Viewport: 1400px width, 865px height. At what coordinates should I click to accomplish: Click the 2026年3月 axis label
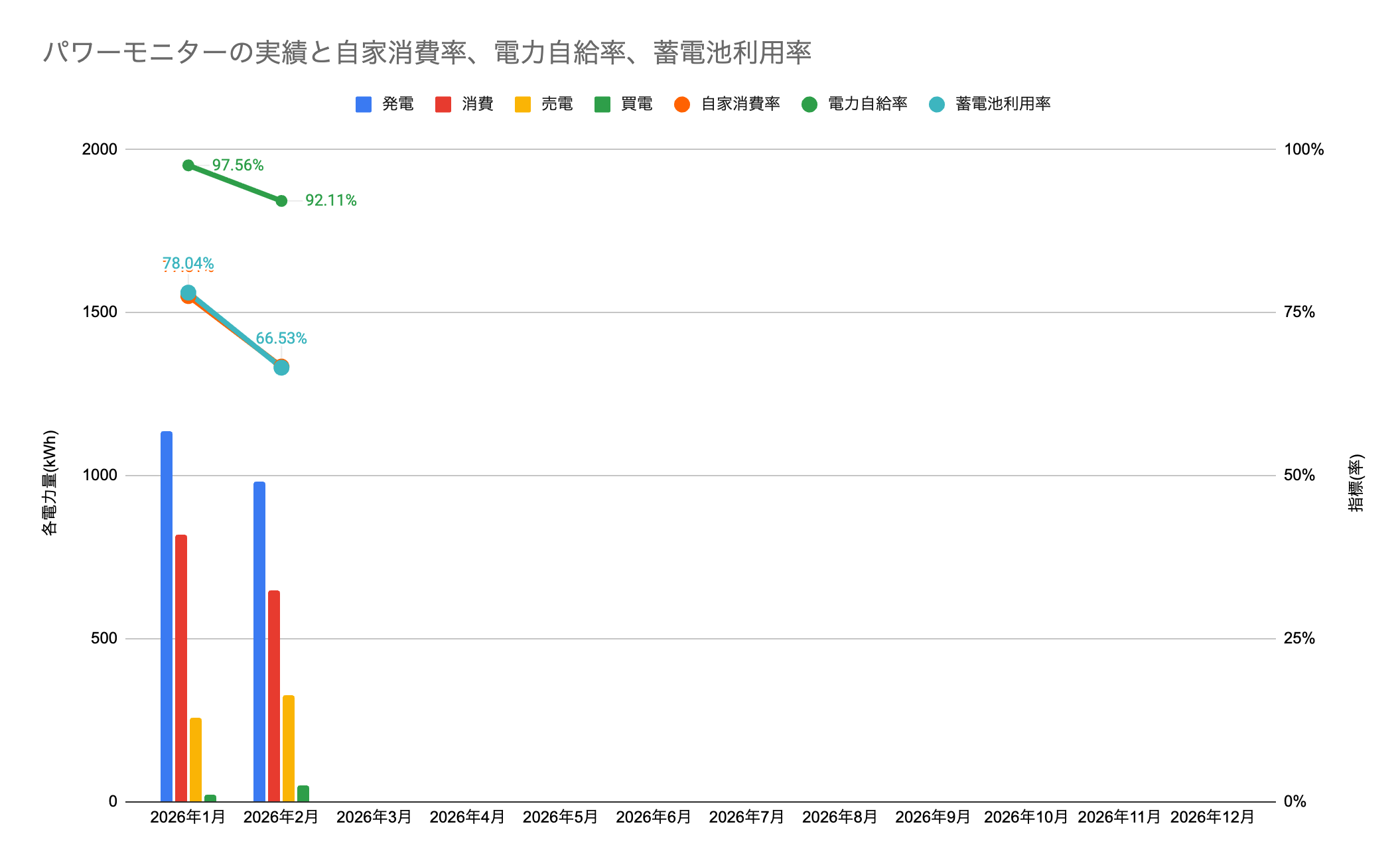click(x=374, y=817)
